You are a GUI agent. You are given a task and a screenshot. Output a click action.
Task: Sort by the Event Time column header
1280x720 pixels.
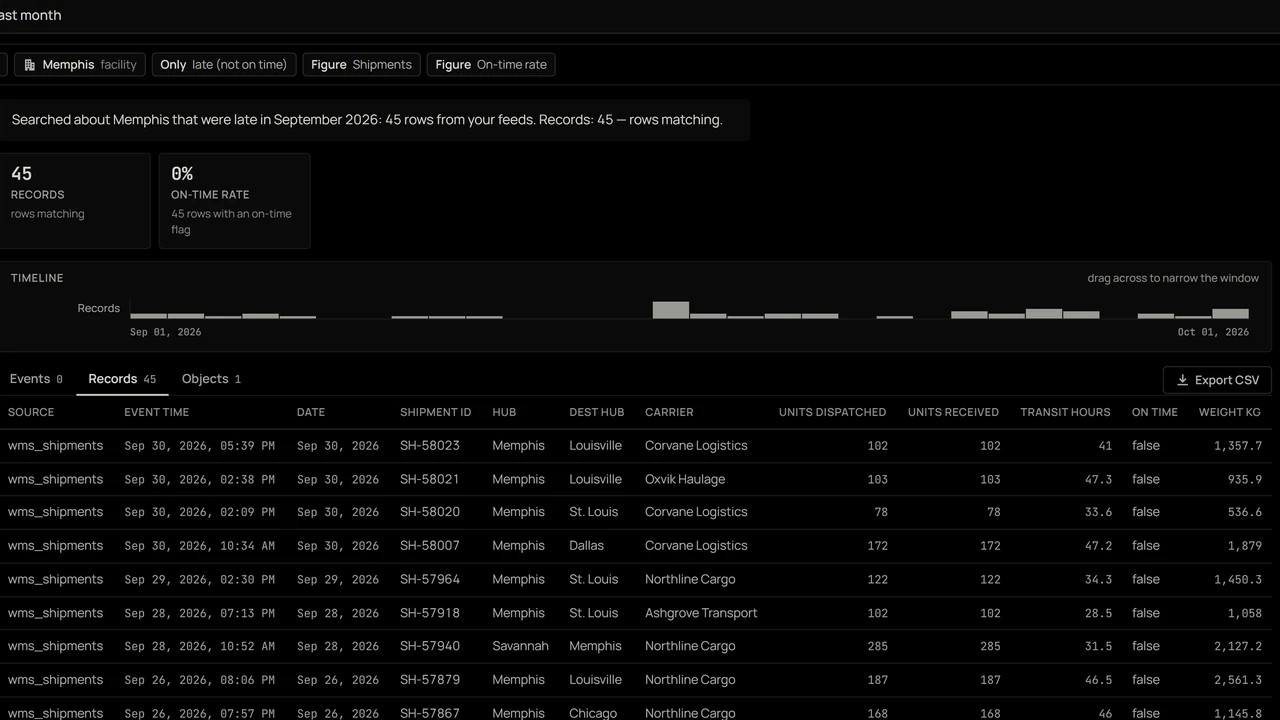156,412
